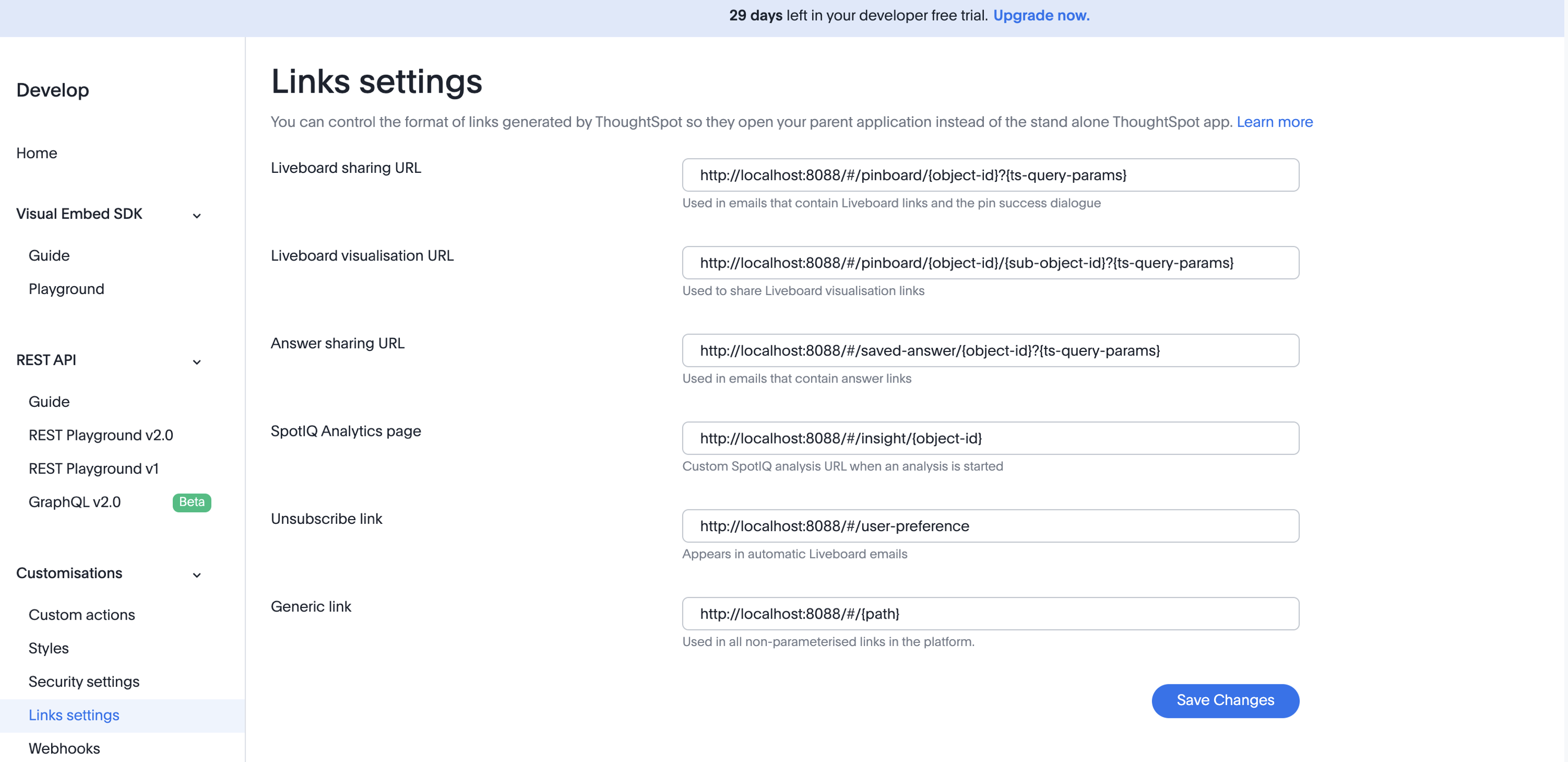Go to Styles customisation
This screenshot has height=762, width=1568.
point(48,648)
